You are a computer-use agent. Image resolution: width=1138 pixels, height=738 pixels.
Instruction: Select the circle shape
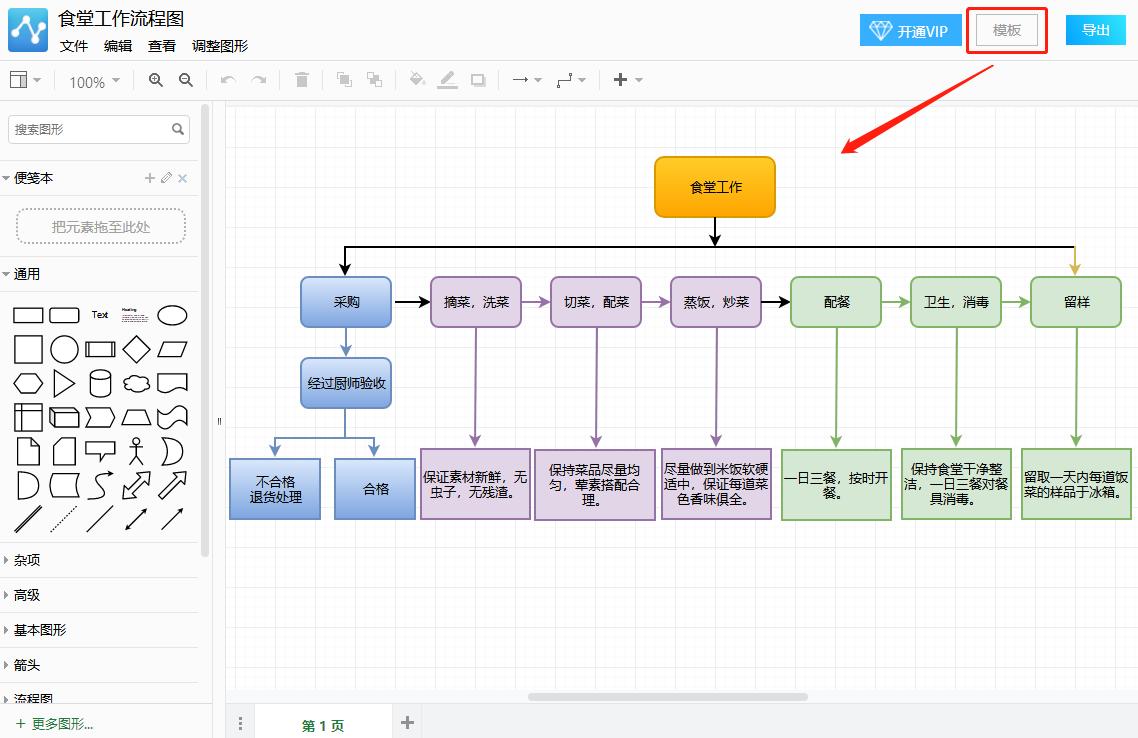64,349
